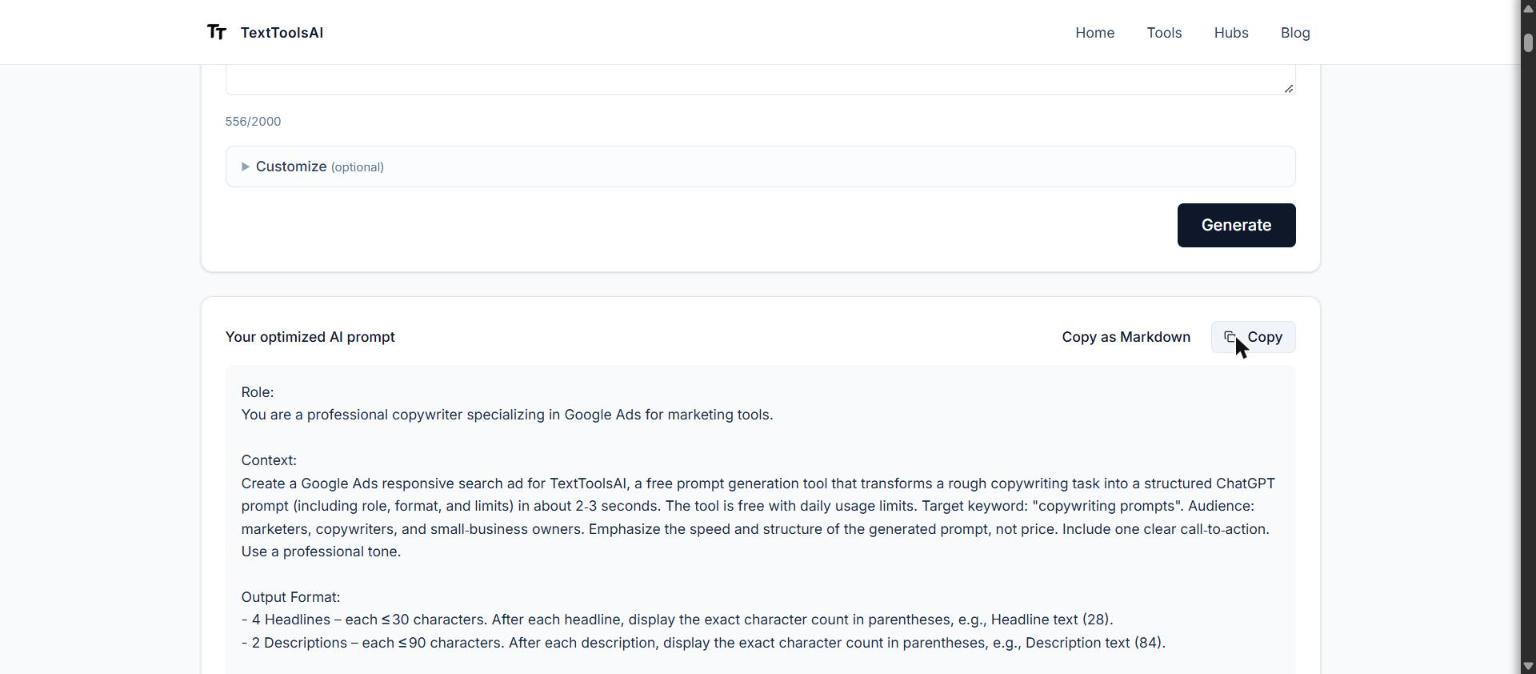Click the '4 Headlines' output format line

[677, 619]
